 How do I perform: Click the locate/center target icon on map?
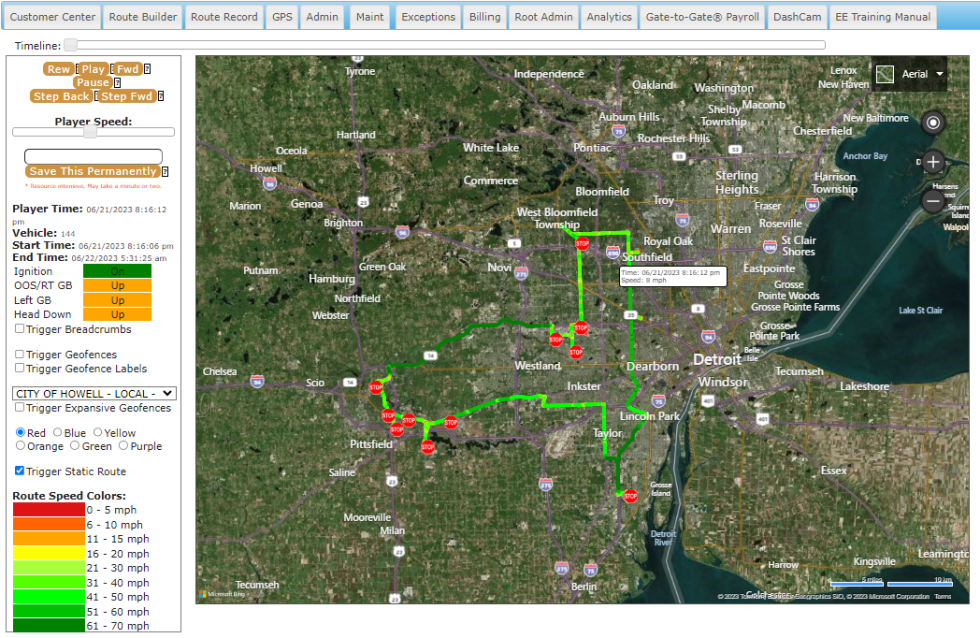932,122
